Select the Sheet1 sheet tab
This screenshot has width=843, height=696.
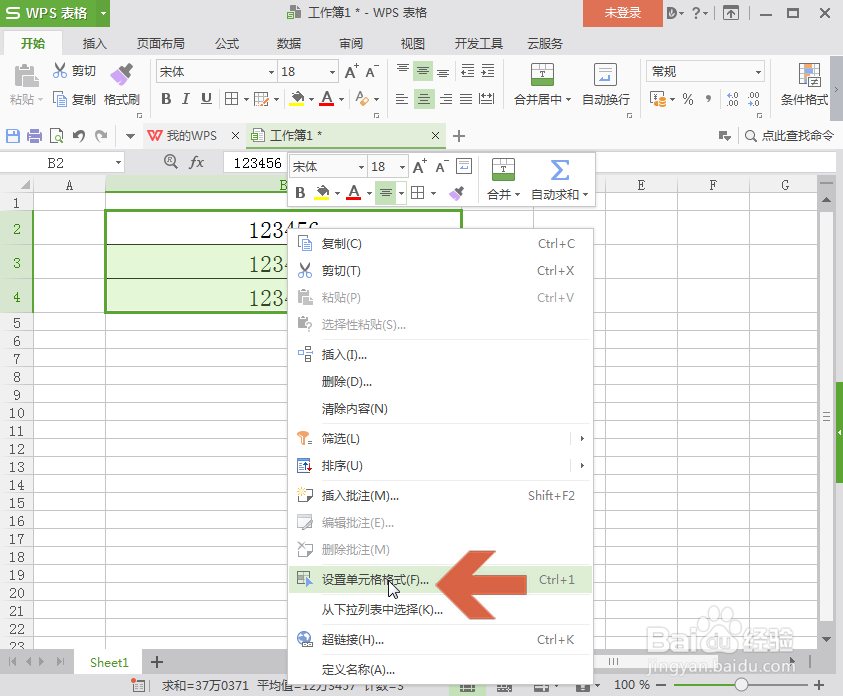[109, 662]
